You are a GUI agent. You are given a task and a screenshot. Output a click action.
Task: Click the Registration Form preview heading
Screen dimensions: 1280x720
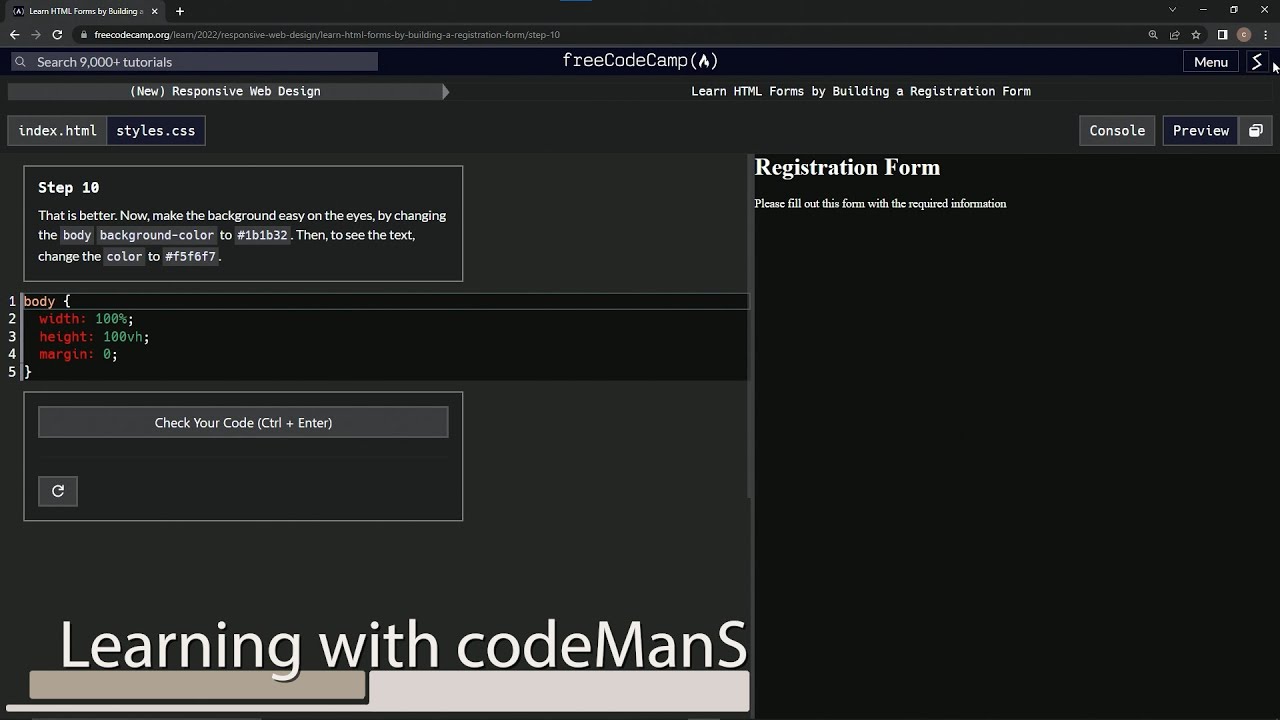847,167
